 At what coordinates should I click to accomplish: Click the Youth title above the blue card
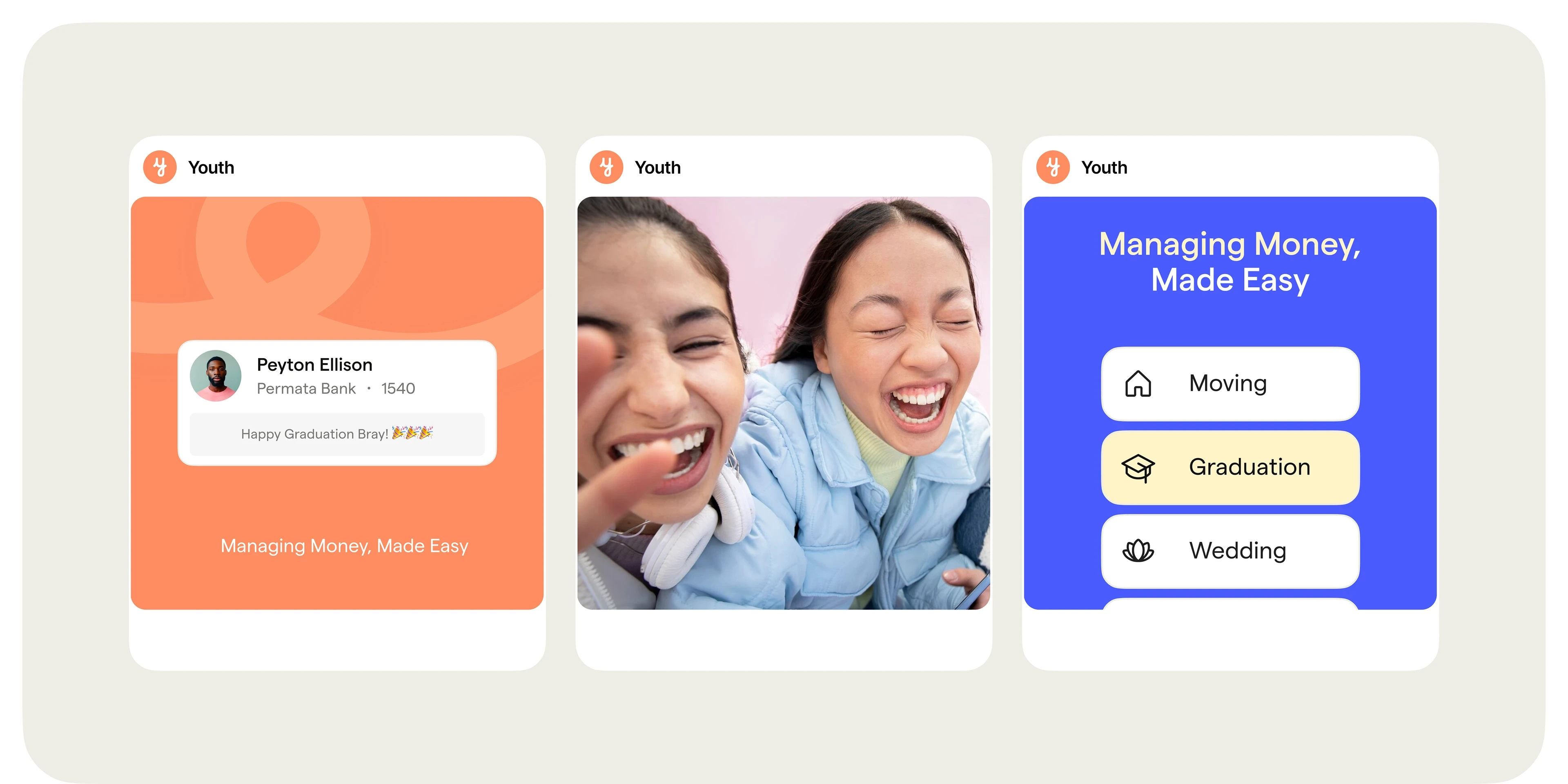1104,167
